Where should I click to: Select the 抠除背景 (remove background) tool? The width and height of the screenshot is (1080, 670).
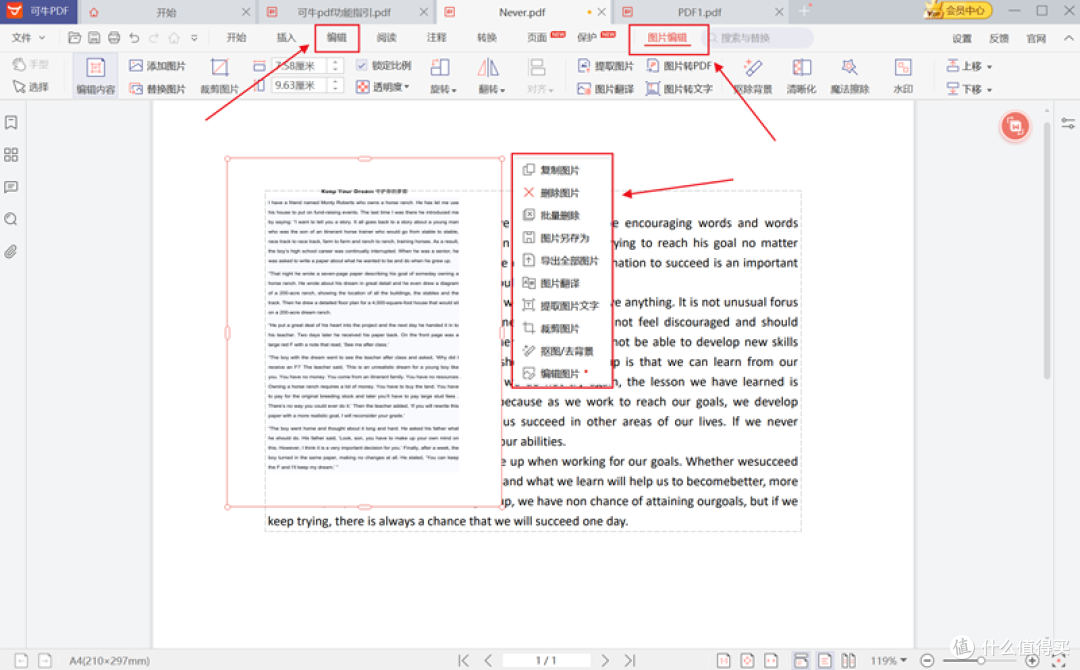click(x=753, y=75)
